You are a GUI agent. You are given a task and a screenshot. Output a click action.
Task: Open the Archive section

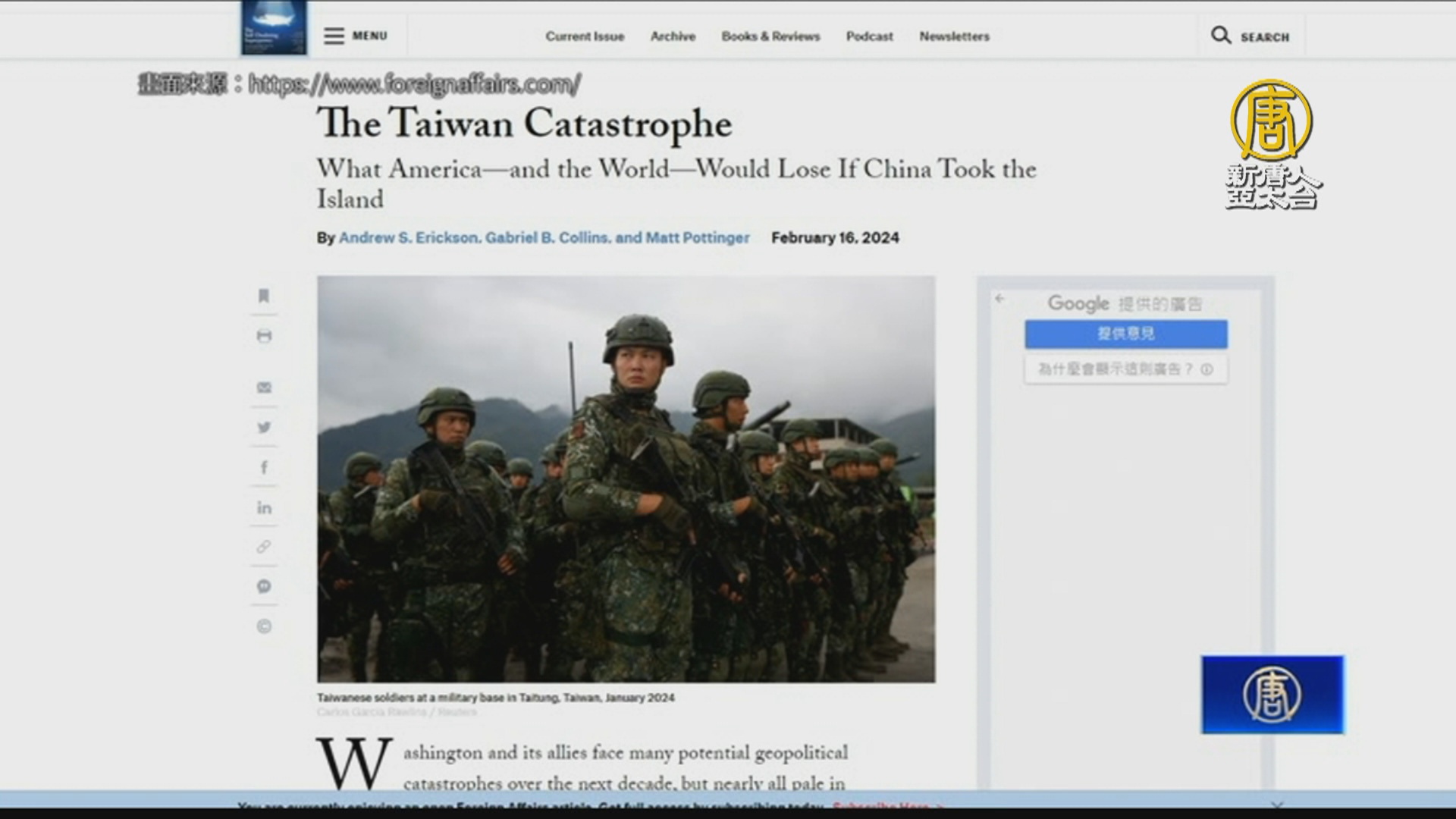point(673,36)
